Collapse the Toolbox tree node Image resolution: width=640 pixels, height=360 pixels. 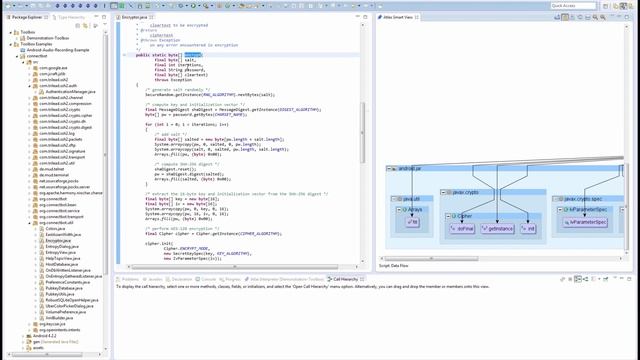(11, 32)
